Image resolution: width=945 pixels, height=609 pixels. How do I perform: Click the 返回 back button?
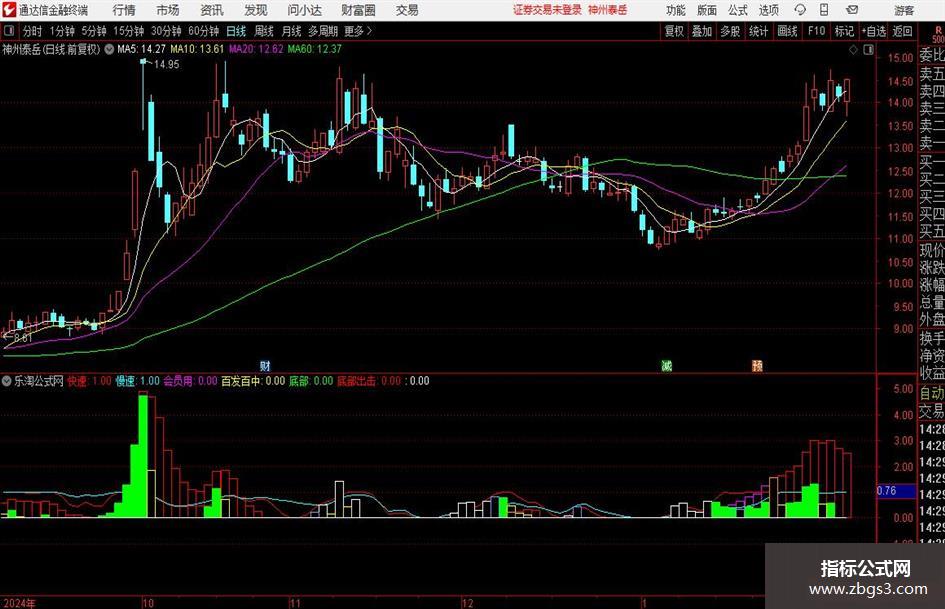pos(902,31)
